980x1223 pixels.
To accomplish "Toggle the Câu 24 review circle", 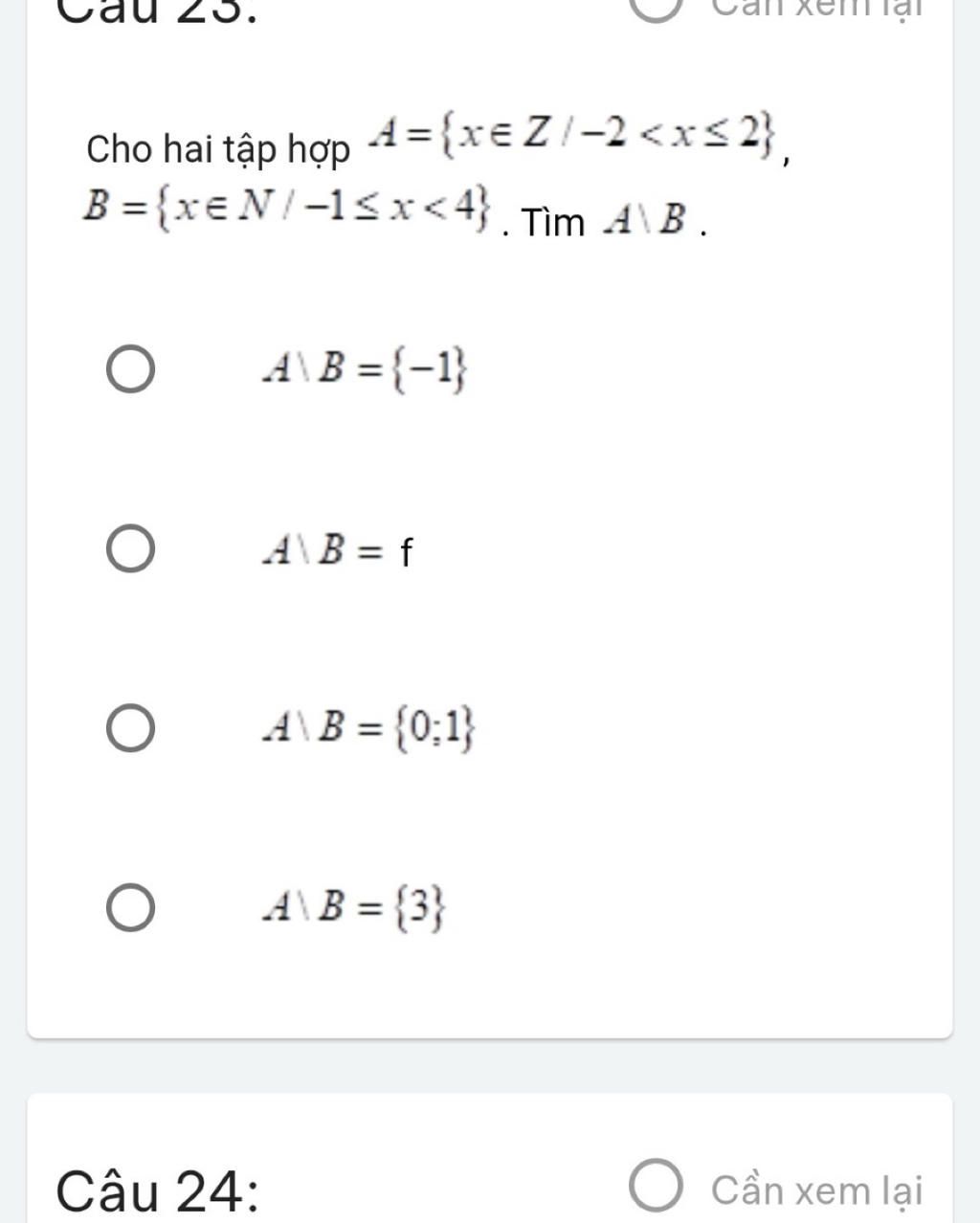I will pyautogui.click(x=657, y=1190).
